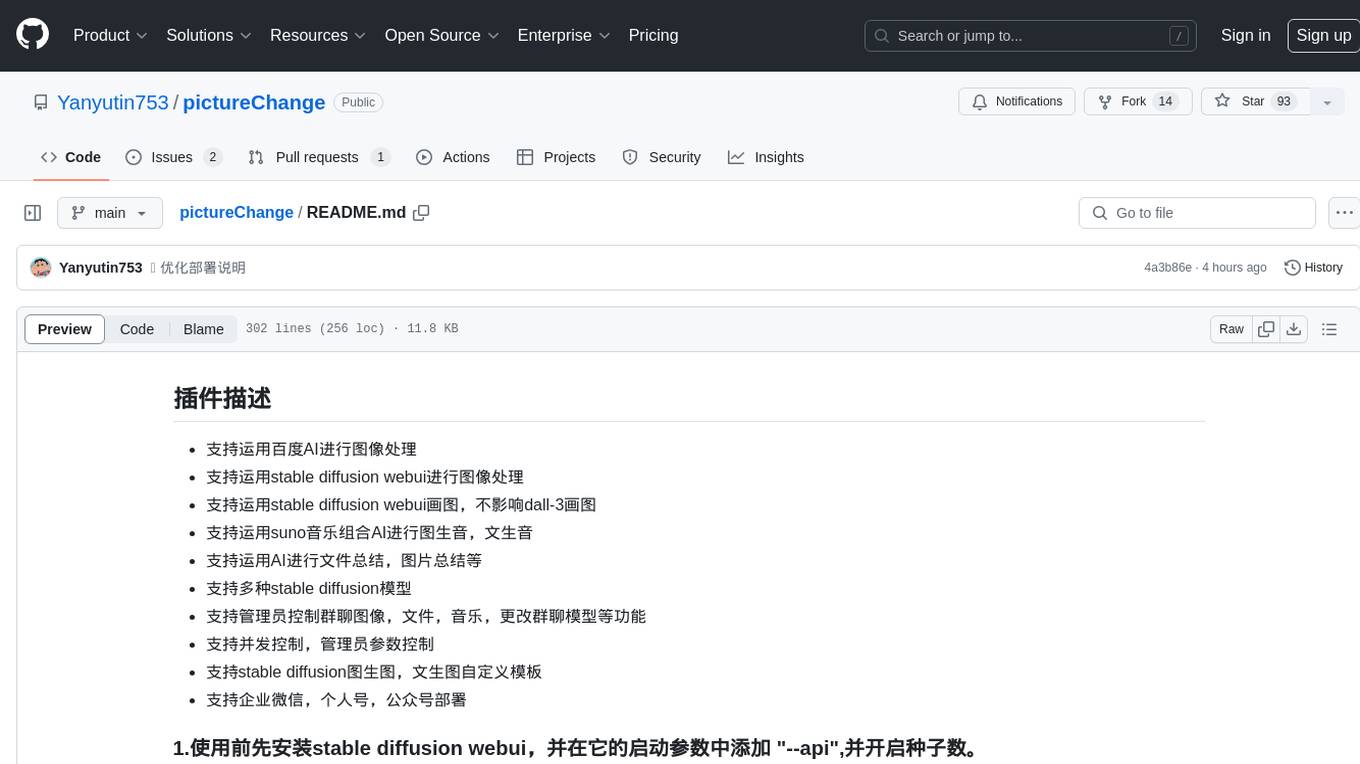Focus the Go to file field

1197,213
